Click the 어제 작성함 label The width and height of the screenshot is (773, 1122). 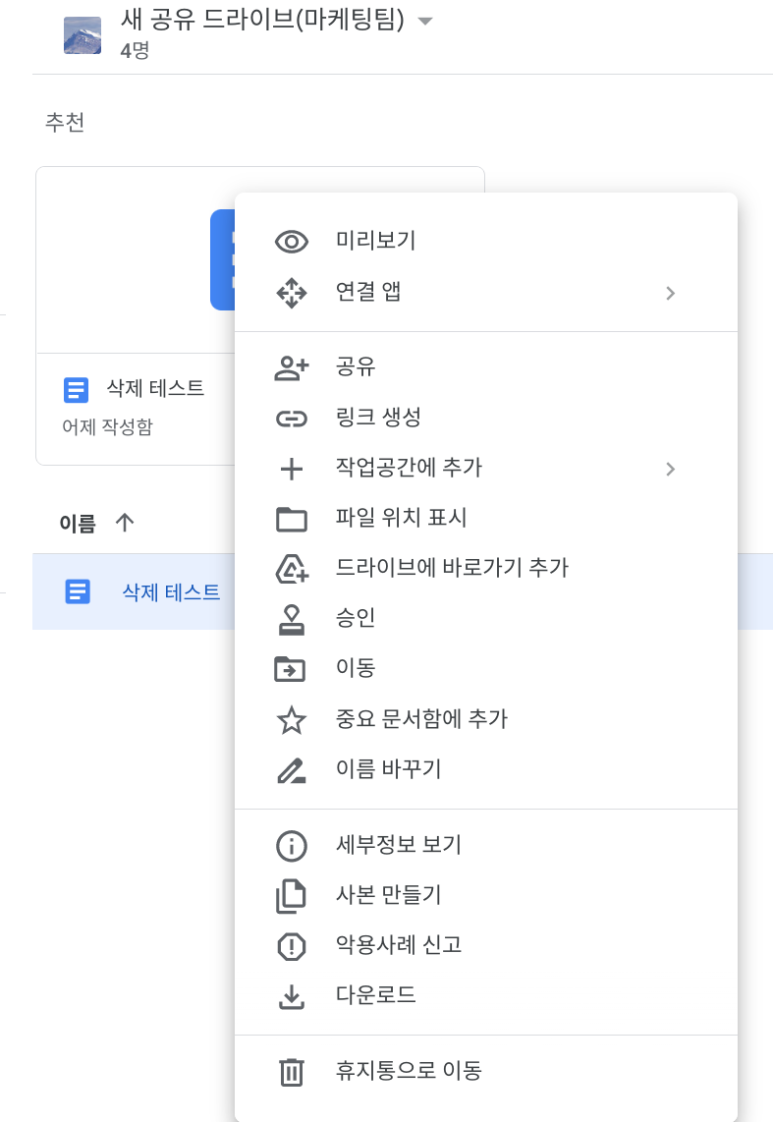pyautogui.click(x=107, y=427)
